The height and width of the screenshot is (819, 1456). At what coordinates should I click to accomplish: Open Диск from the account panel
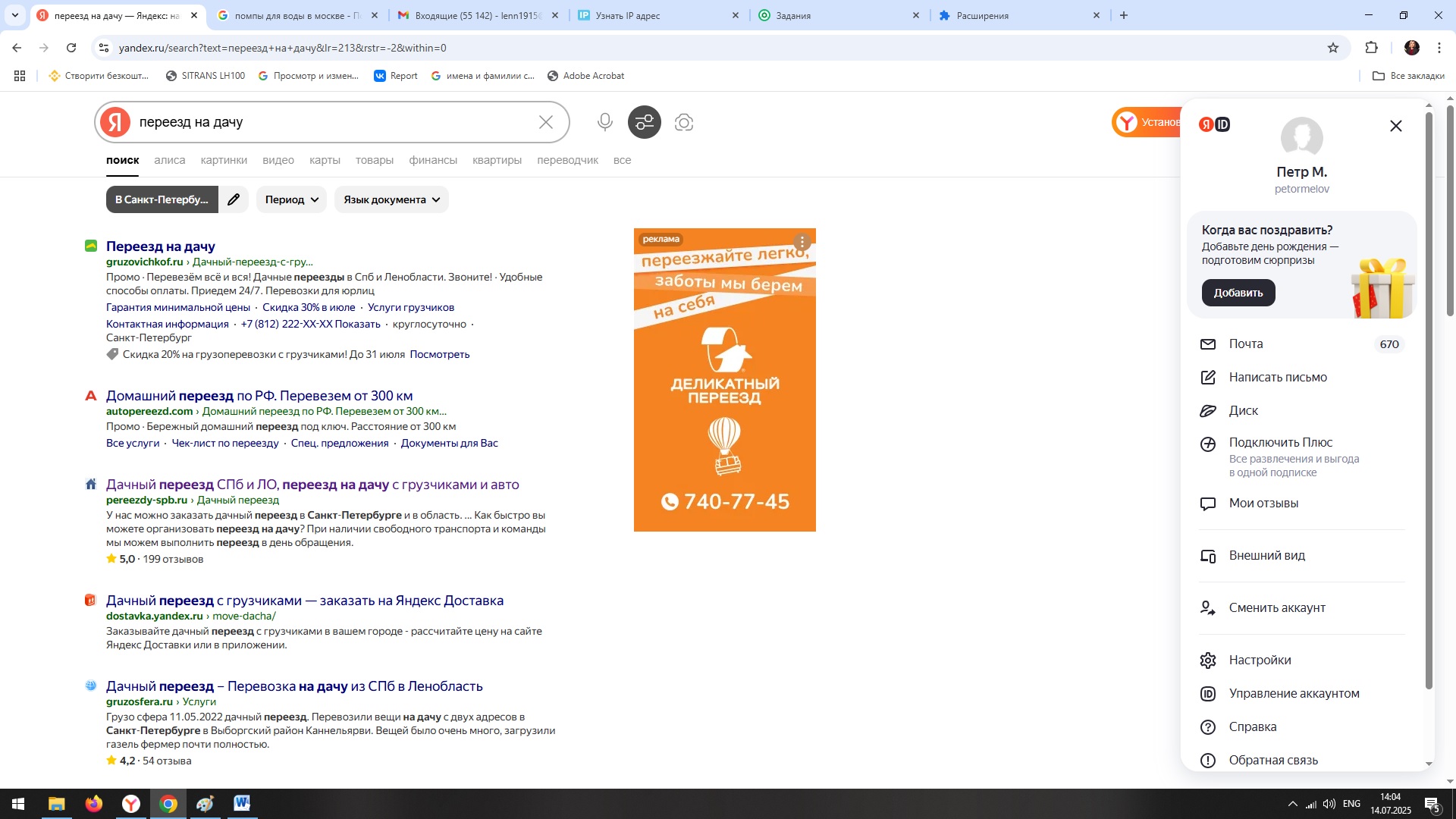(1302, 411)
